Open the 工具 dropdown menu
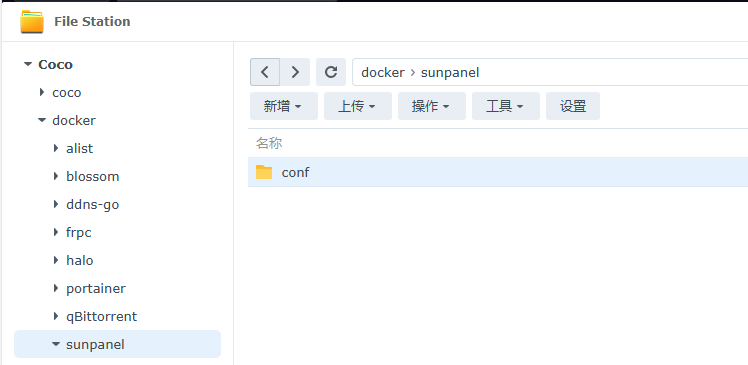Viewport: 748px width, 365px height. pyautogui.click(x=506, y=106)
